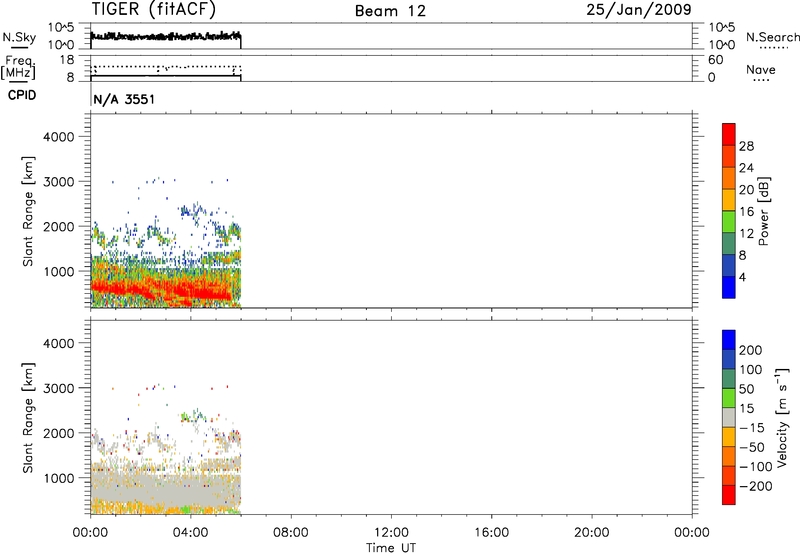Click the "3000" tick of the velocity panel

[x=58, y=388]
